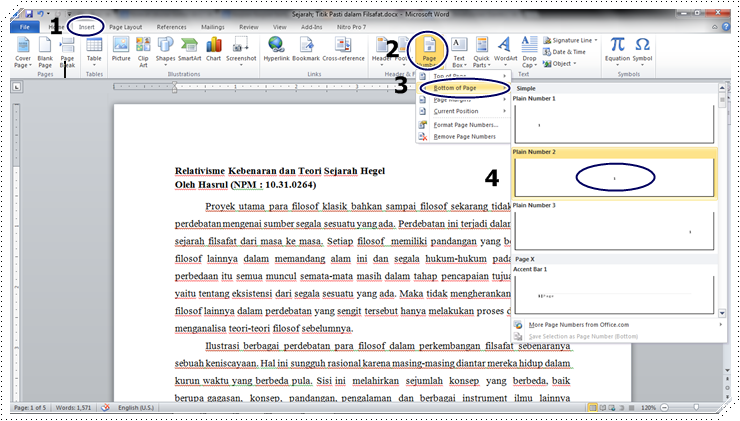Pick Plain Number 1 thumbnail
Image resolution: width=740 pixels, height=421 pixels.
(x=614, y=124)
